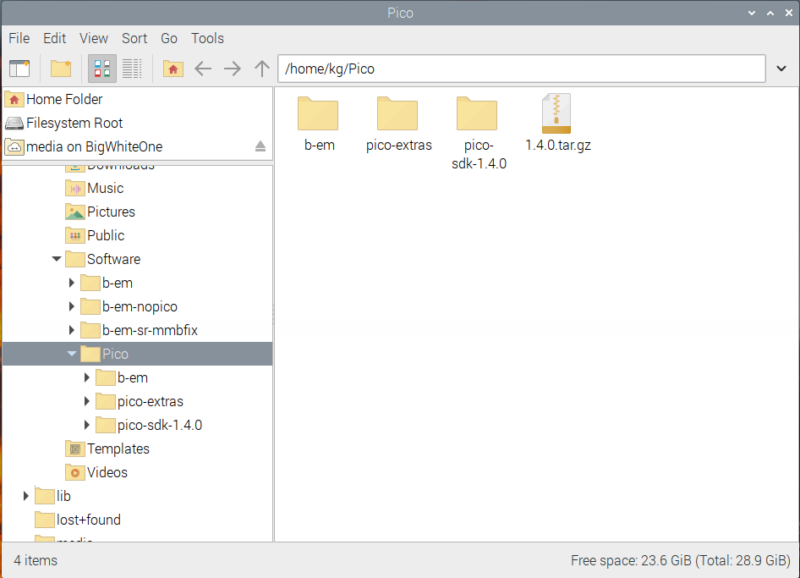Open the 1.4.0.tar.gz archive file
The height and width of the screenshot is (578, 800).
click(x=557, y=125)
